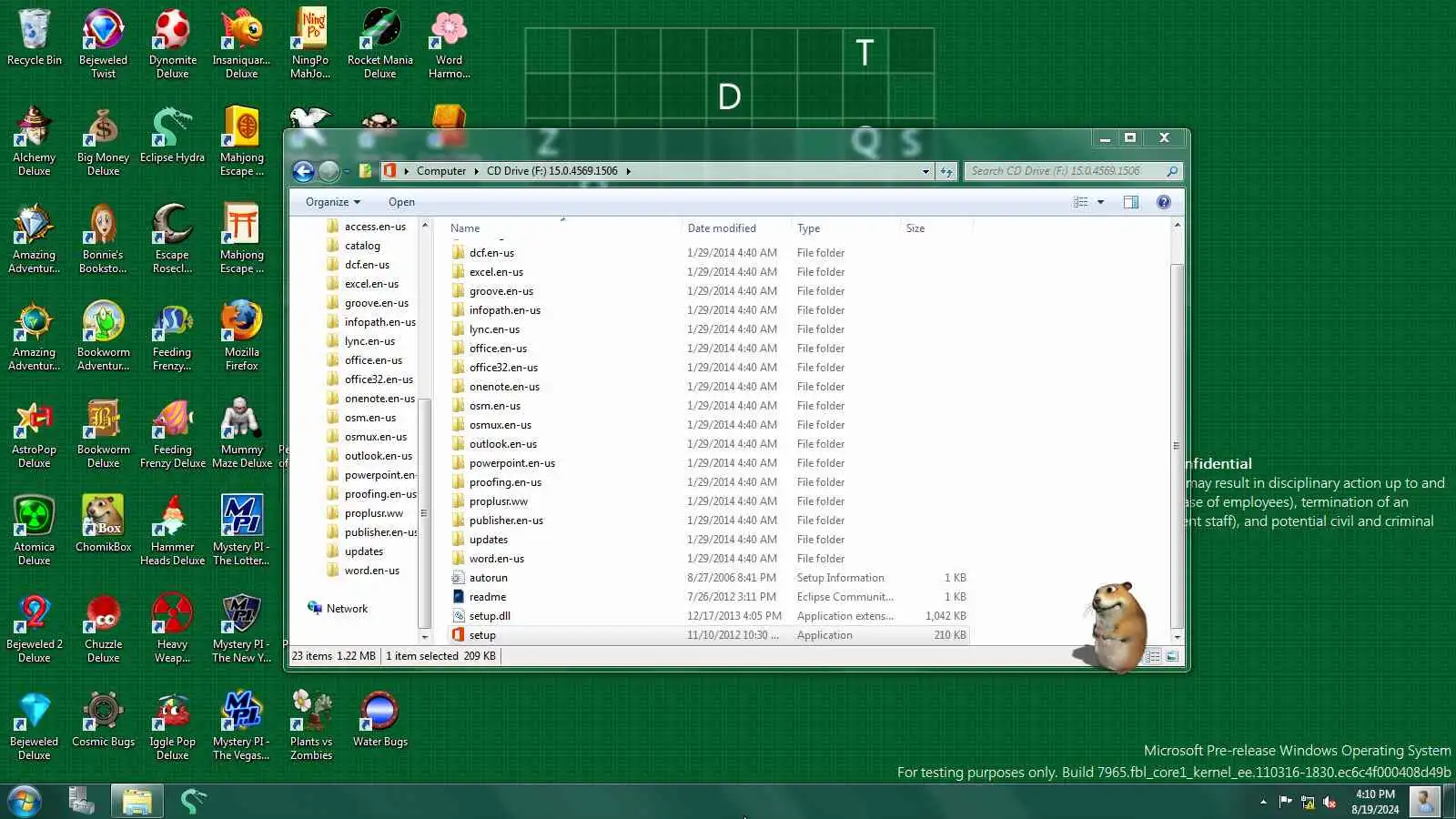This screenshot has height=819, width=1456.
Task: Expand the view options dropdown arrow
Action: pos(1100,202)
